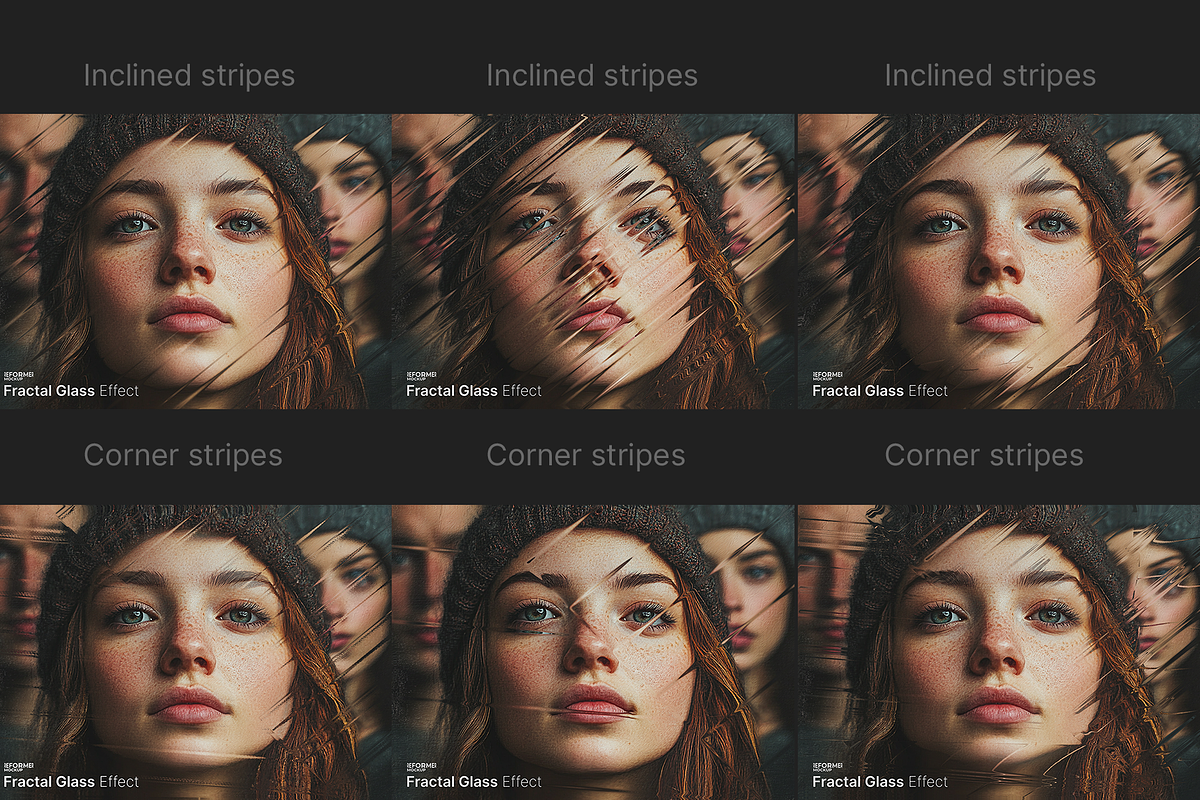
Task: Click the third 'Inclined stripes' heading
Action: (x=990, y=76)
